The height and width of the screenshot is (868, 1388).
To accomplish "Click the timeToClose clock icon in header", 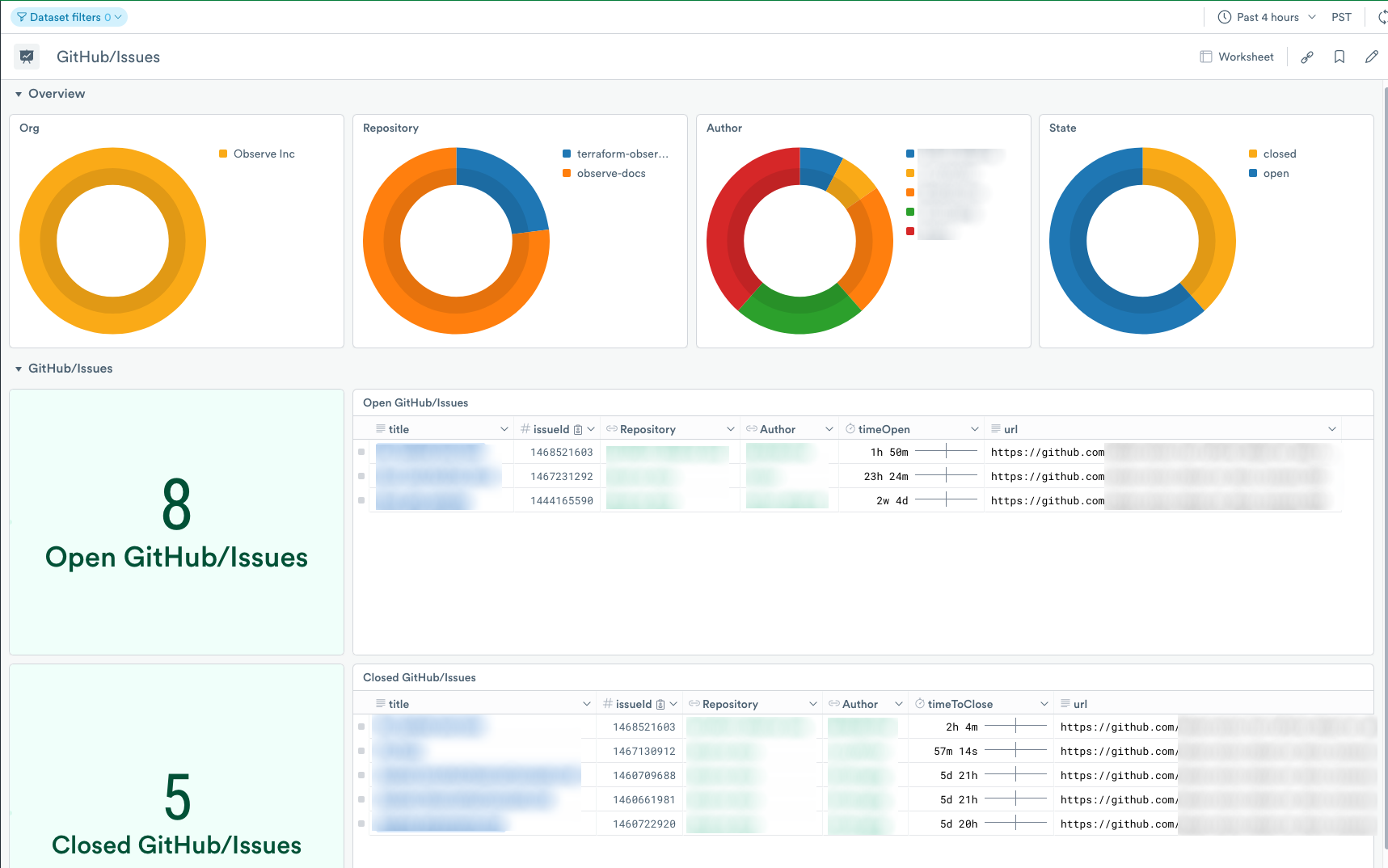I will pyautogui.click(x=920, y=704).
